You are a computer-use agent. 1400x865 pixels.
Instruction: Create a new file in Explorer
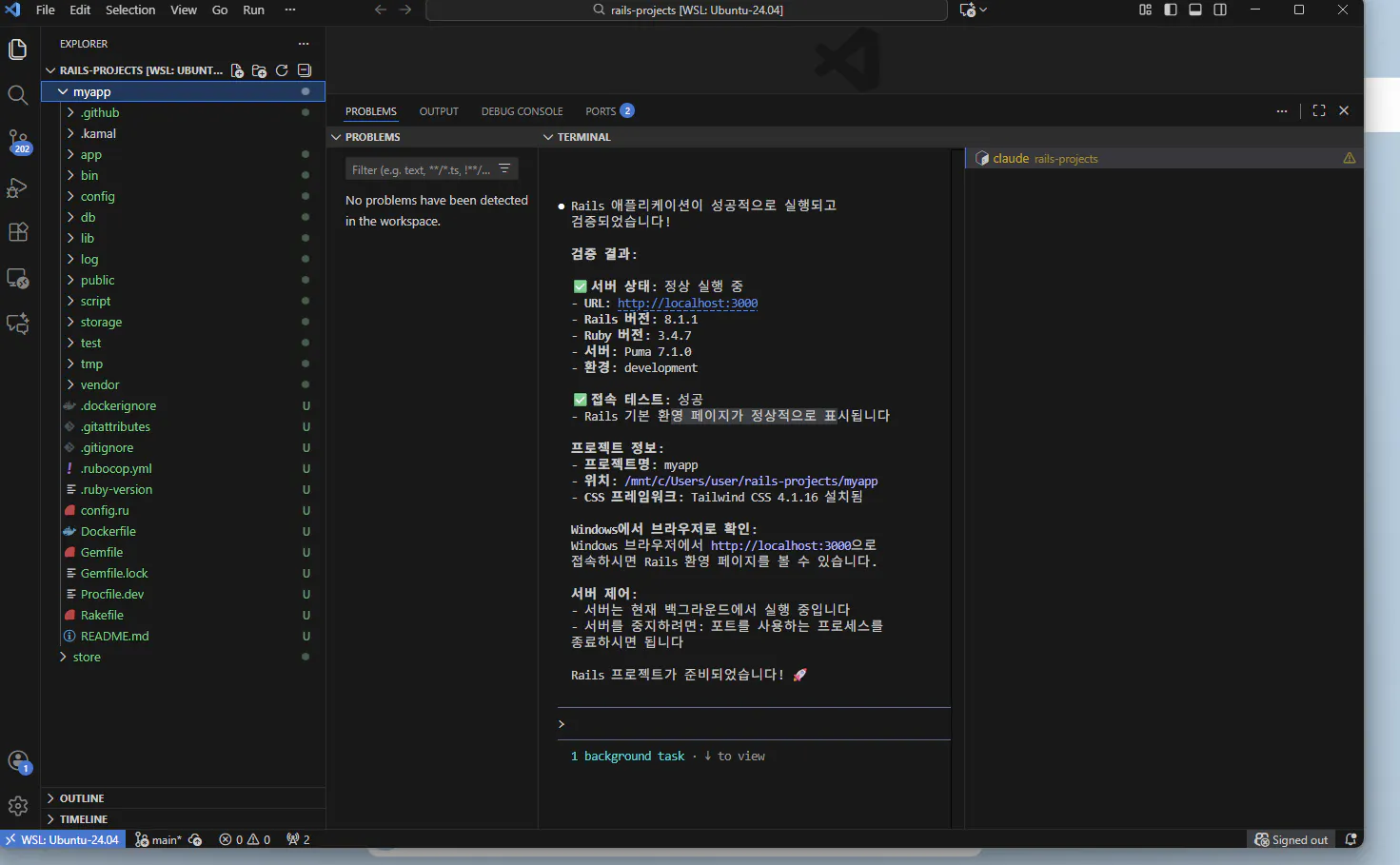(237, 69)
